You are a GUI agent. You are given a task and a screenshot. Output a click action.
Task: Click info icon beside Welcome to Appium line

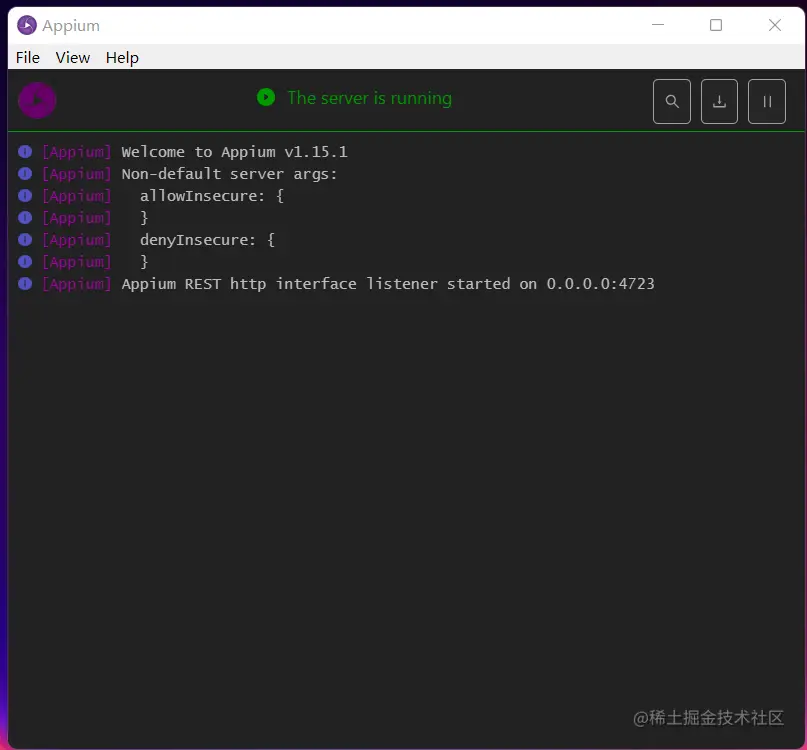pos(25,152)
